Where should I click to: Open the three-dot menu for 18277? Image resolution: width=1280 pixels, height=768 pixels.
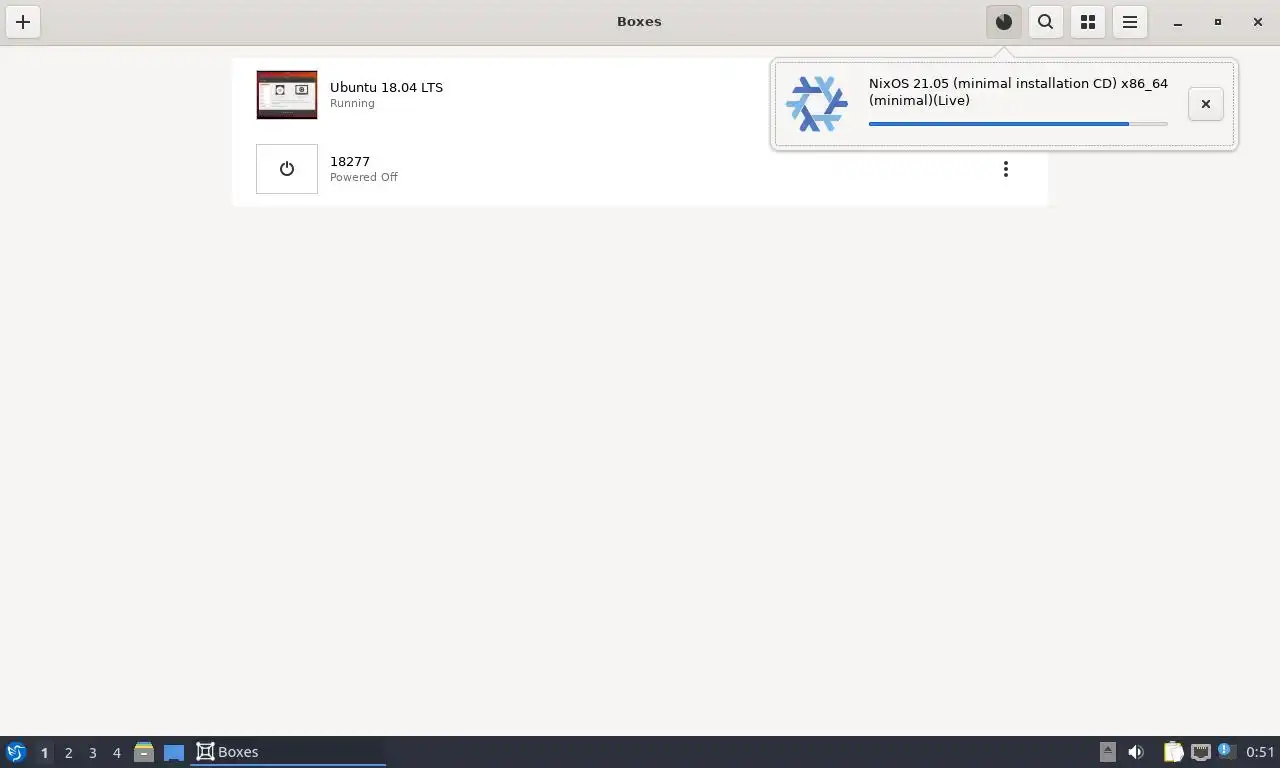click(x=1006, y=169)
